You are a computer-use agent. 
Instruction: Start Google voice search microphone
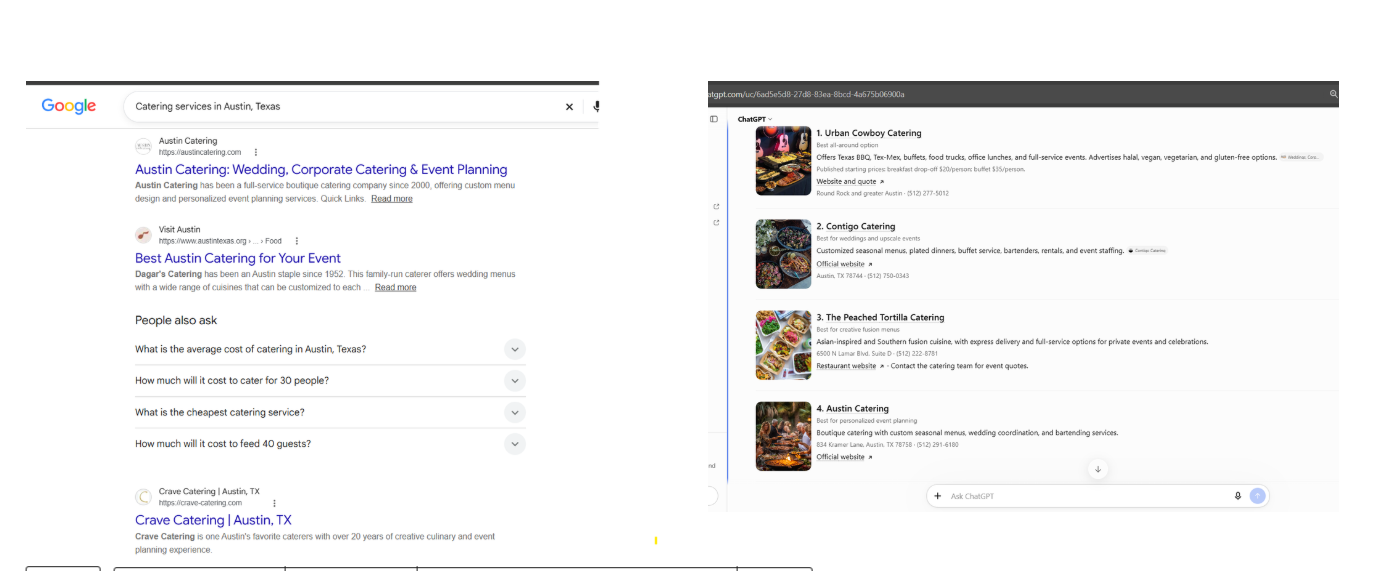[x=596, y=106]
